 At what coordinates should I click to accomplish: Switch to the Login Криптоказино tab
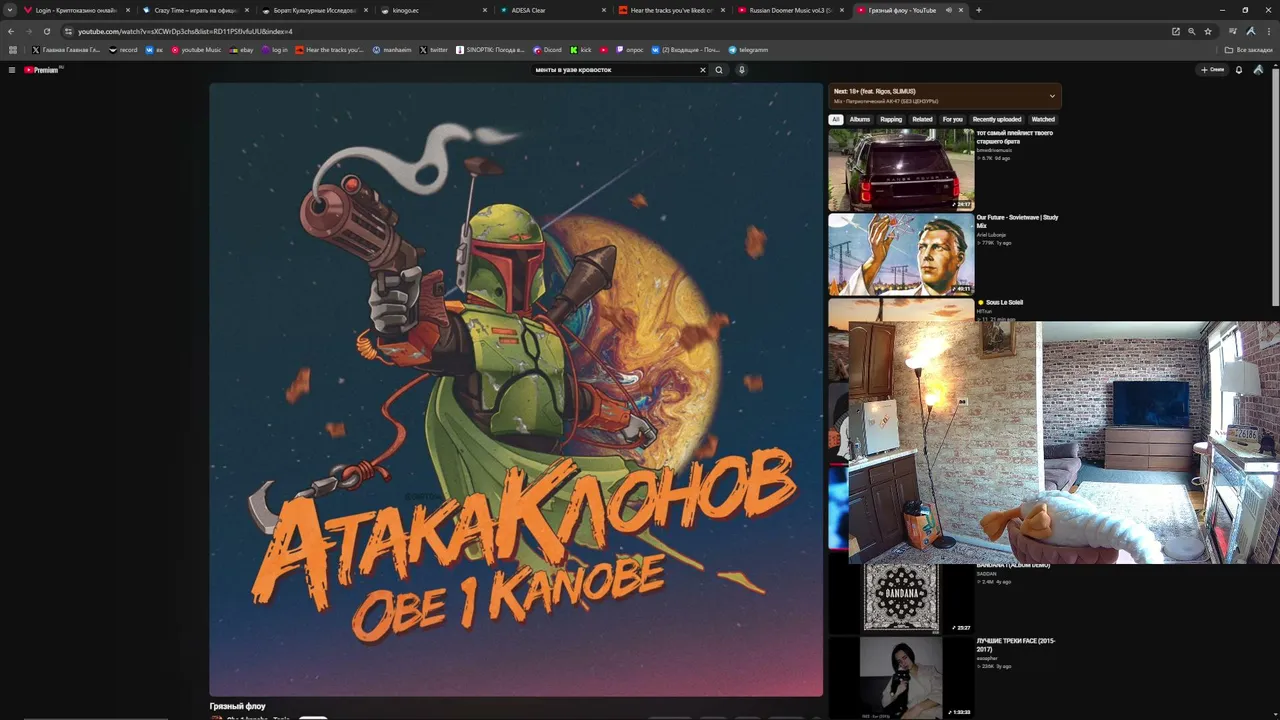[76, 10]
